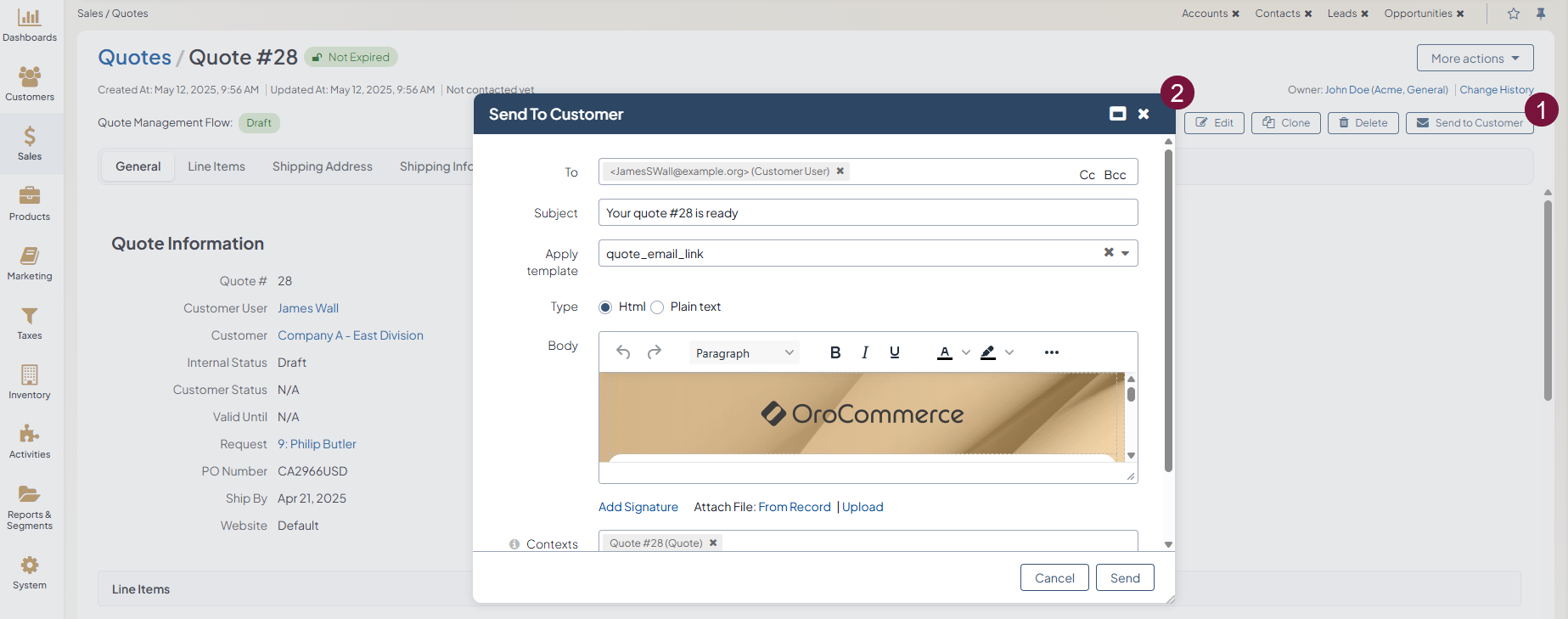The image size is (1568, 619).
Task: Expand the Apply template dropdown
Action: coord(1125,253)
